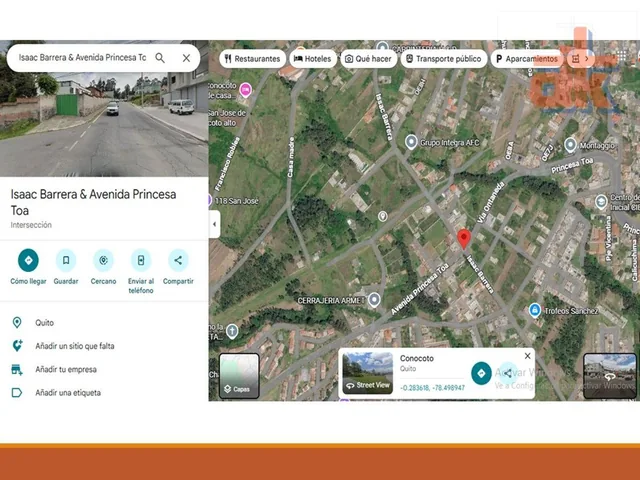Click Casa madre street label
The image size is (640, 480).
click(291, 157)
